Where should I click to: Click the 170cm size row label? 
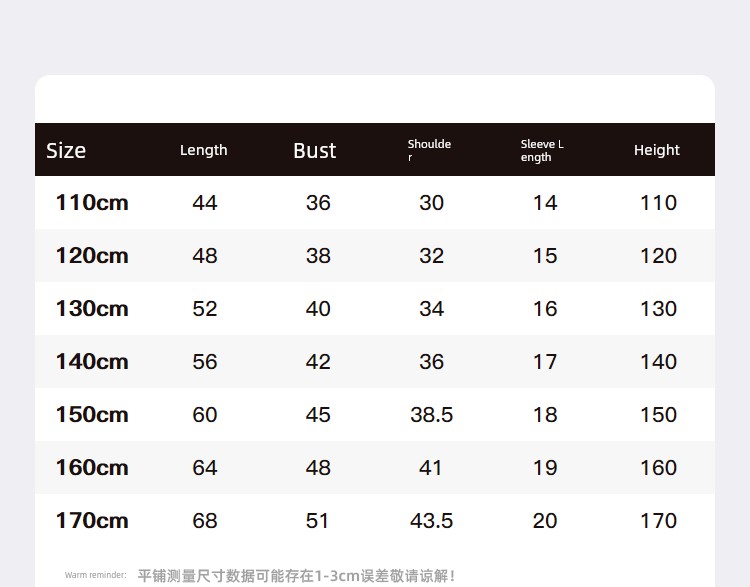click(x=92, y=521)
